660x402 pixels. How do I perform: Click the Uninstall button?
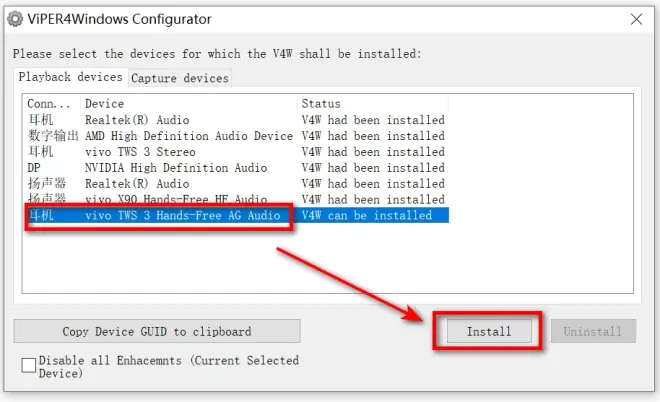[593, 331]
